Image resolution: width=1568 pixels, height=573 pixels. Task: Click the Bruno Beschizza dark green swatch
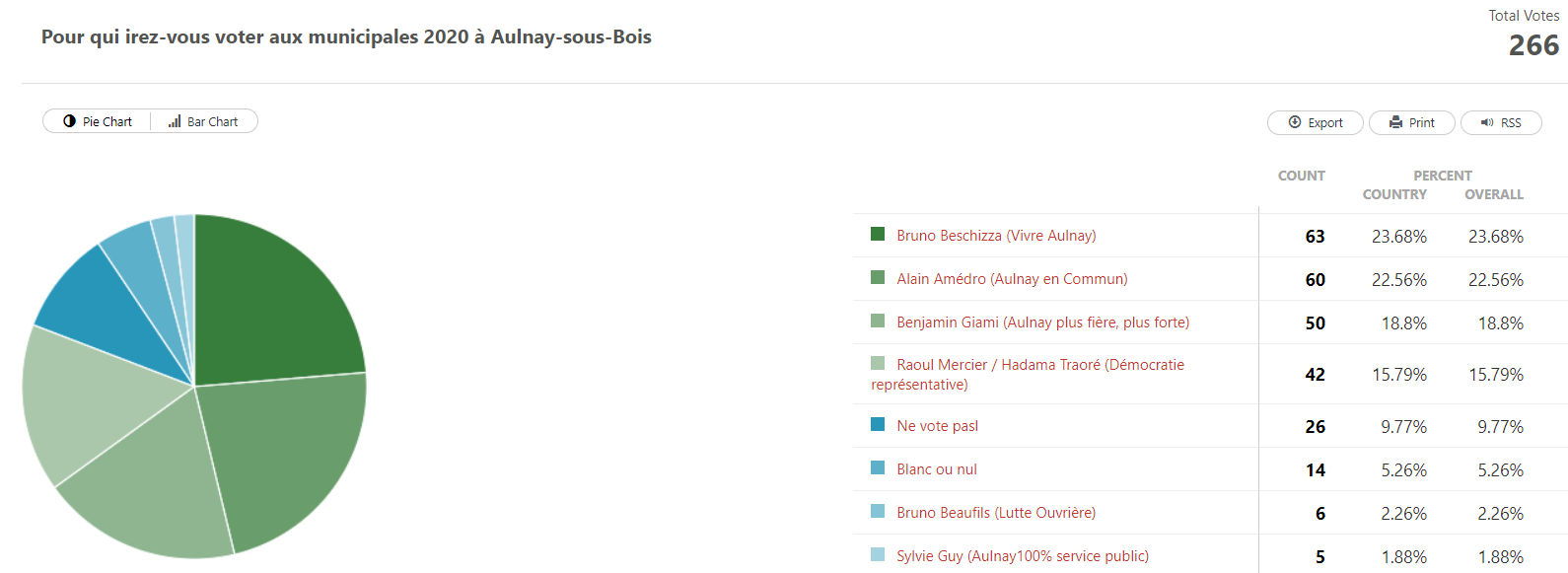click(x=878, y=234)
